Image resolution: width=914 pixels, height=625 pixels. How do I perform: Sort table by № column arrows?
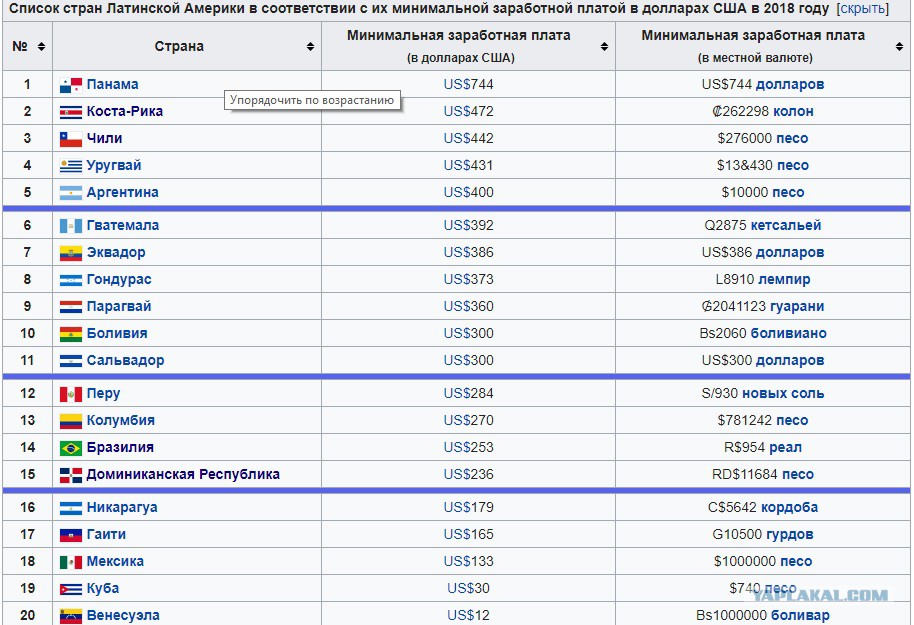point(41,47)
